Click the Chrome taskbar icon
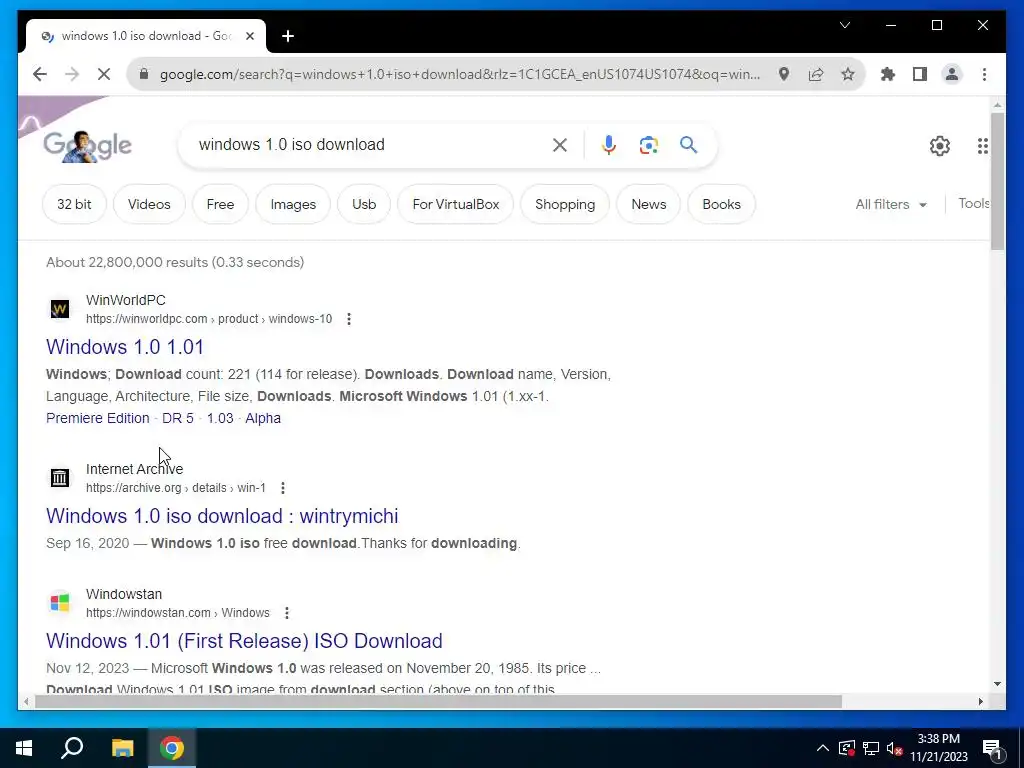The image size is (1024, 768). click(172, 748)
